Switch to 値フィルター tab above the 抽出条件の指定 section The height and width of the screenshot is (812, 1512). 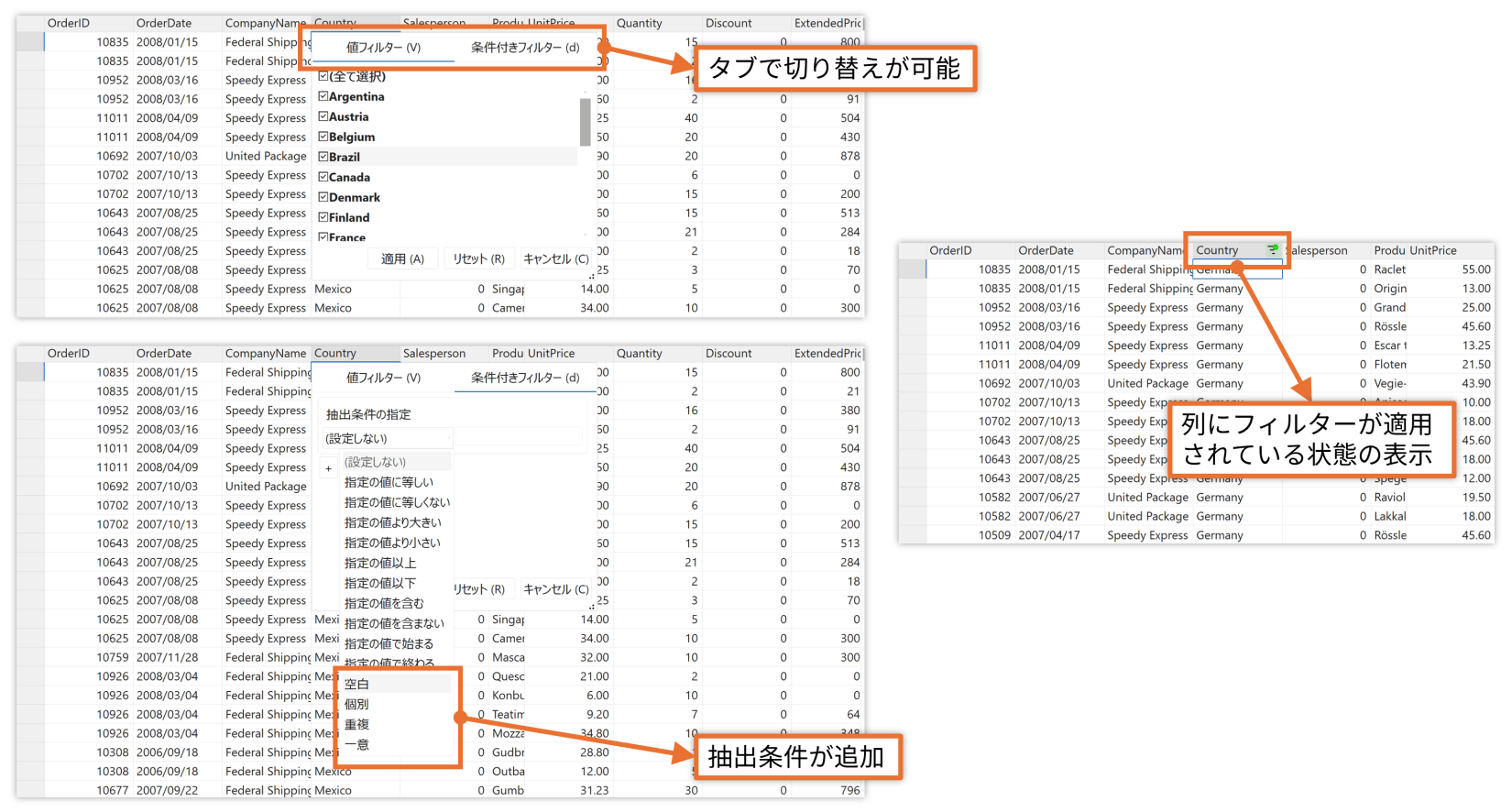pos(383,378)
